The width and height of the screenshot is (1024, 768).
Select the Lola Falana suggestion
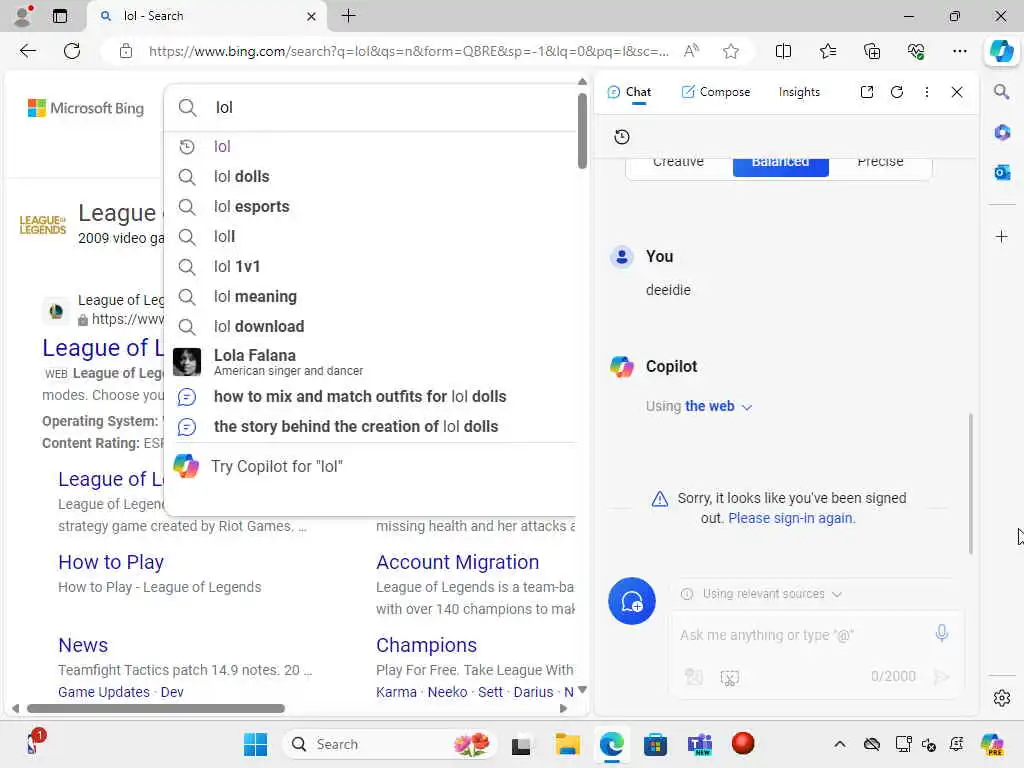[x=370, y=362]
